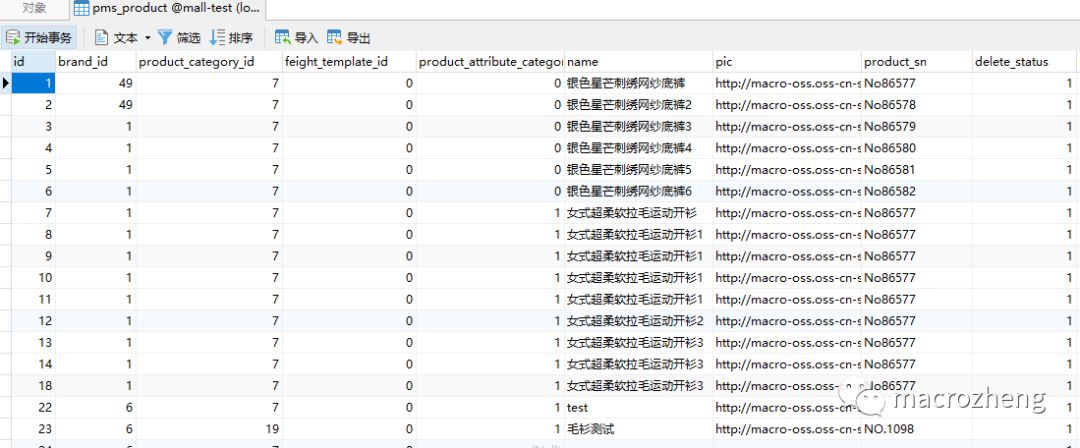This screenshot has height=448, width=1080.
Task: Click the table icon on pms_product tab
Action: pyautogui.click(x=81, y=9)
